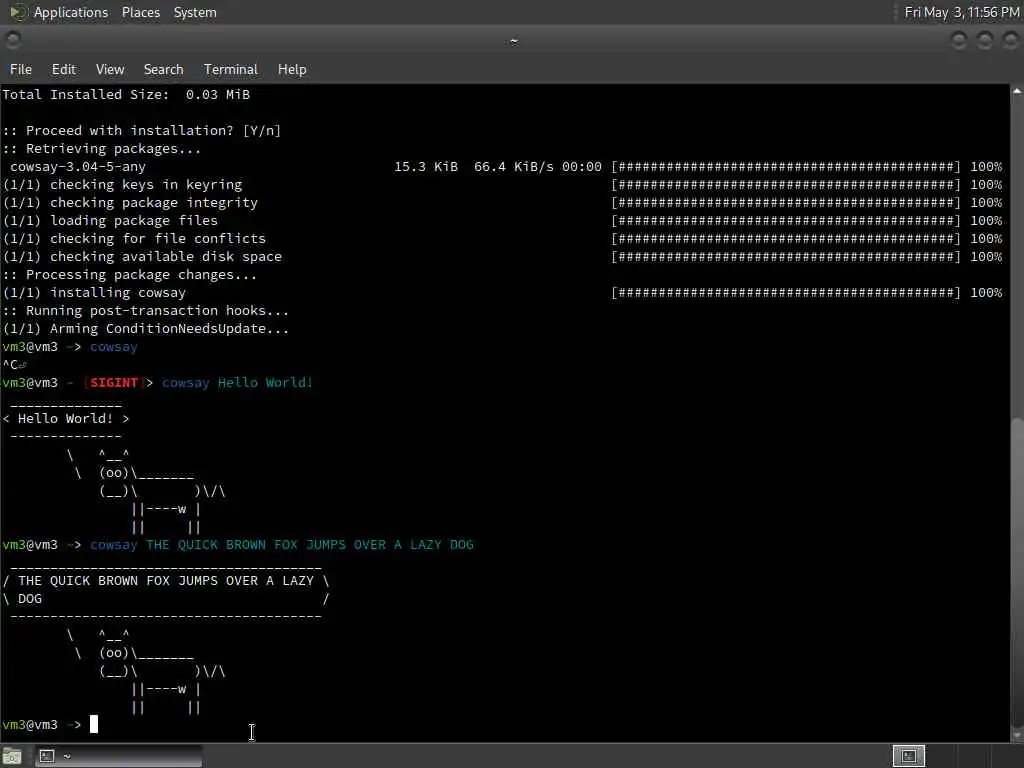This screenshot has height=768, width=1024.
Task: Click the 'THE QUICK BROWN FOX' command line
Action: [281, 545]
